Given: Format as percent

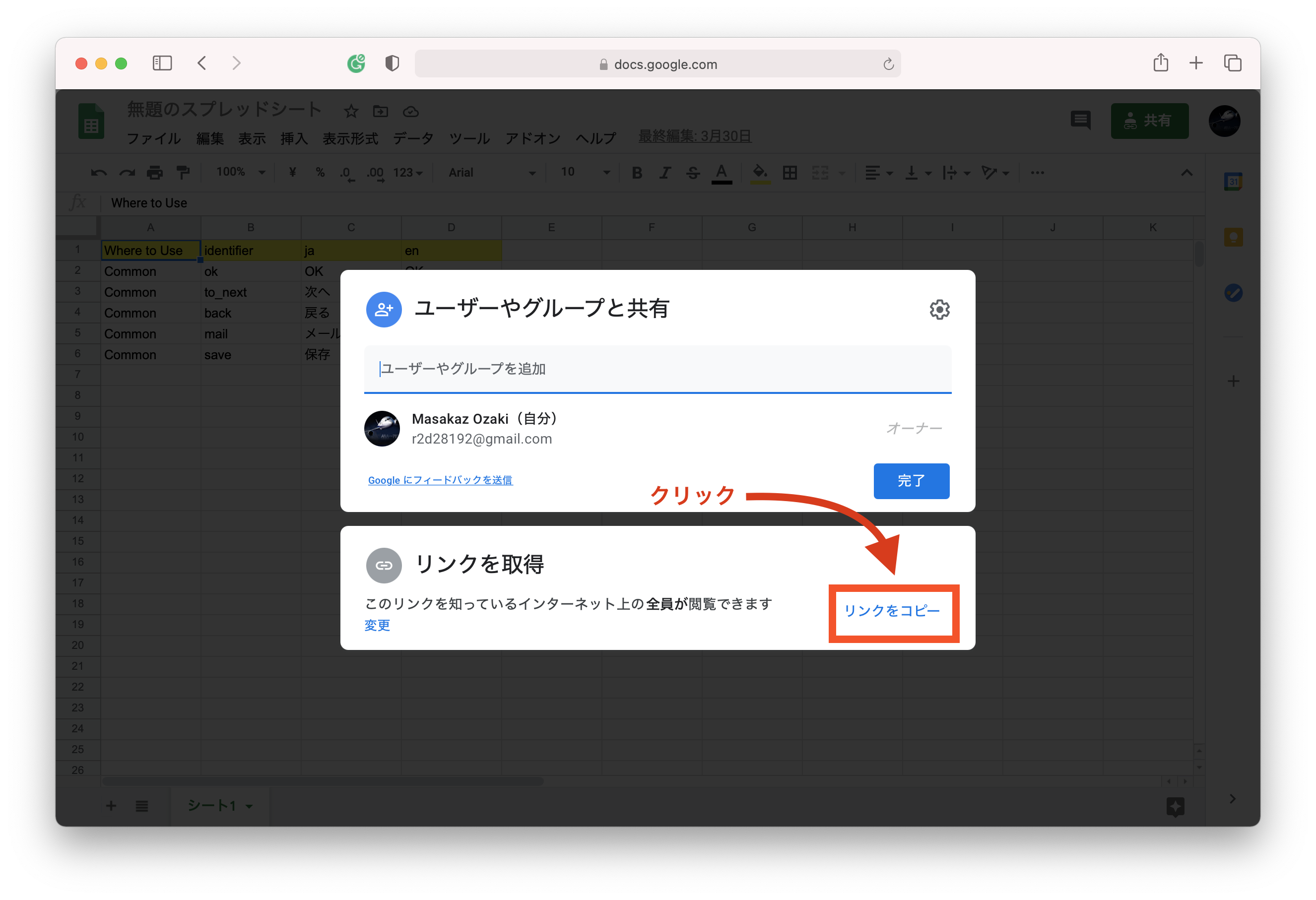Looking at the screenshot, I should [321, 172].
